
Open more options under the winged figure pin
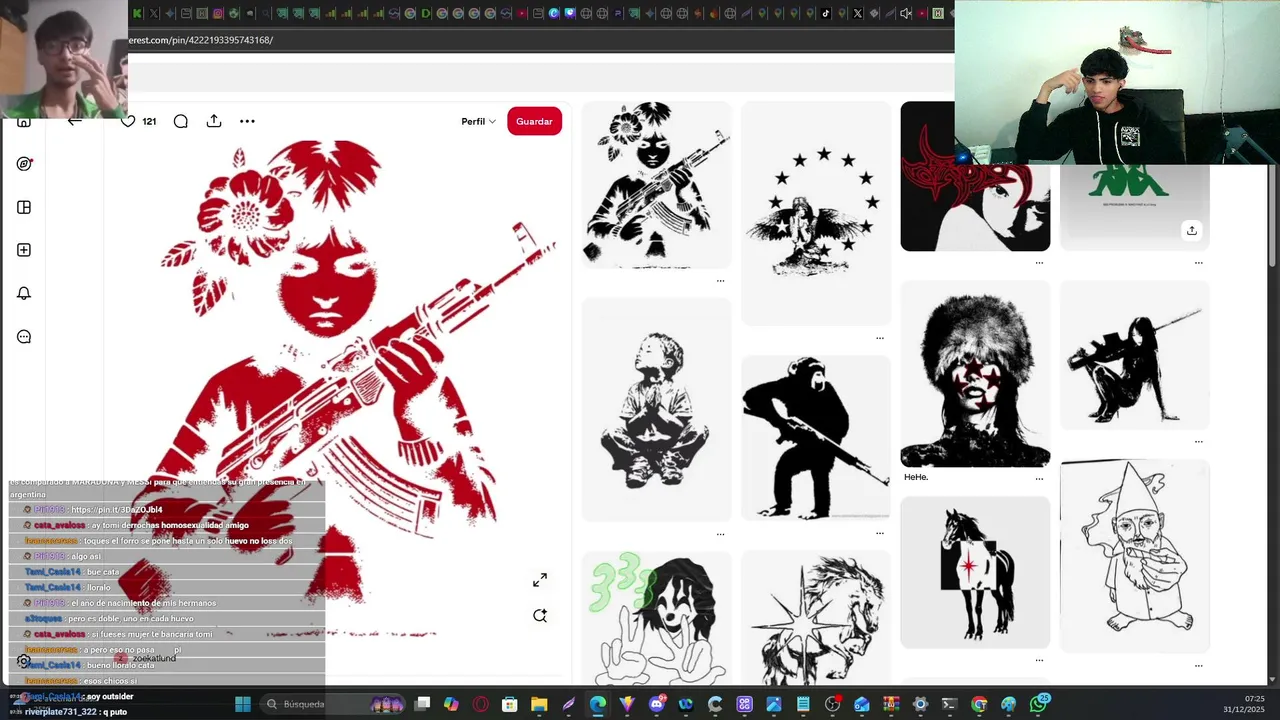[880, 338]
